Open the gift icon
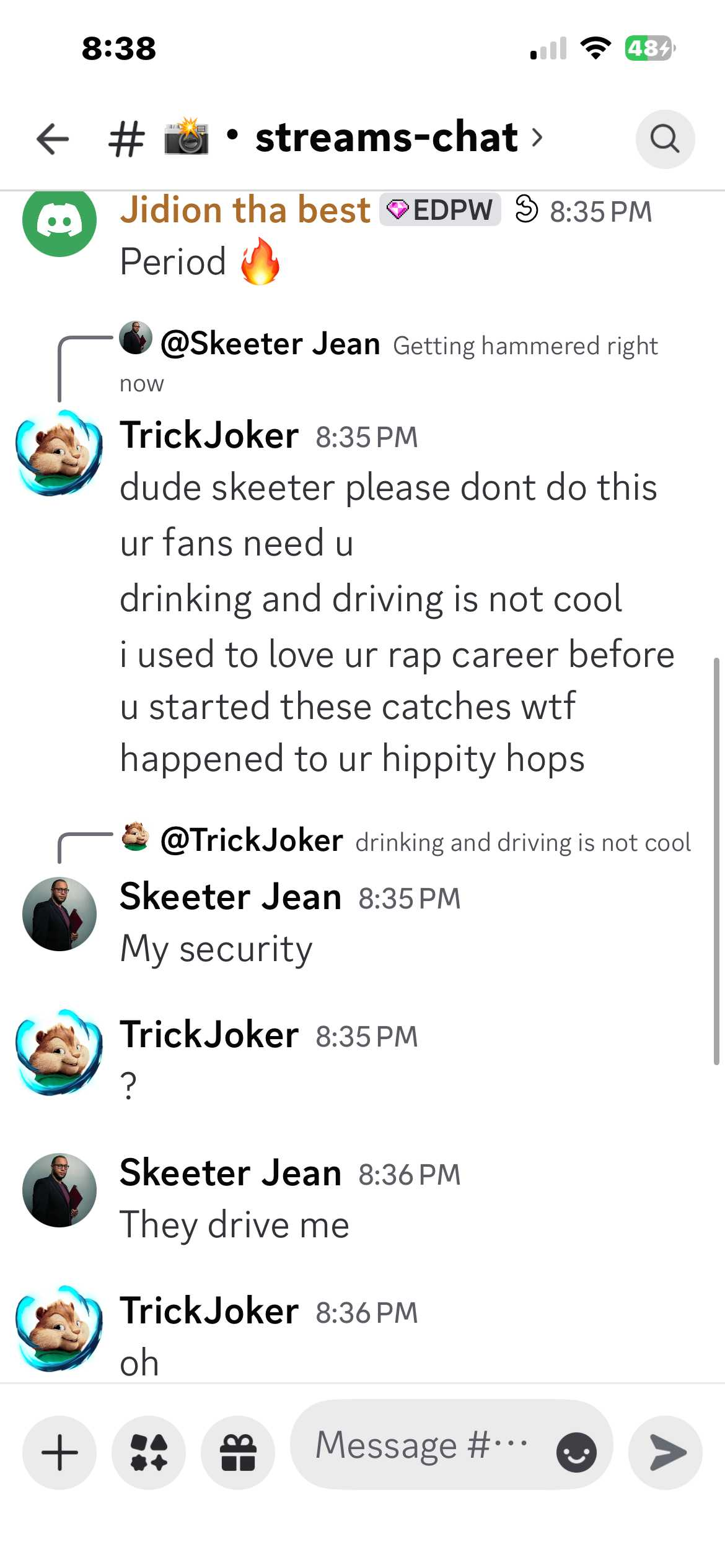Image resolution: width=725 pixels, height=1568 pixels. [238, 1452]
